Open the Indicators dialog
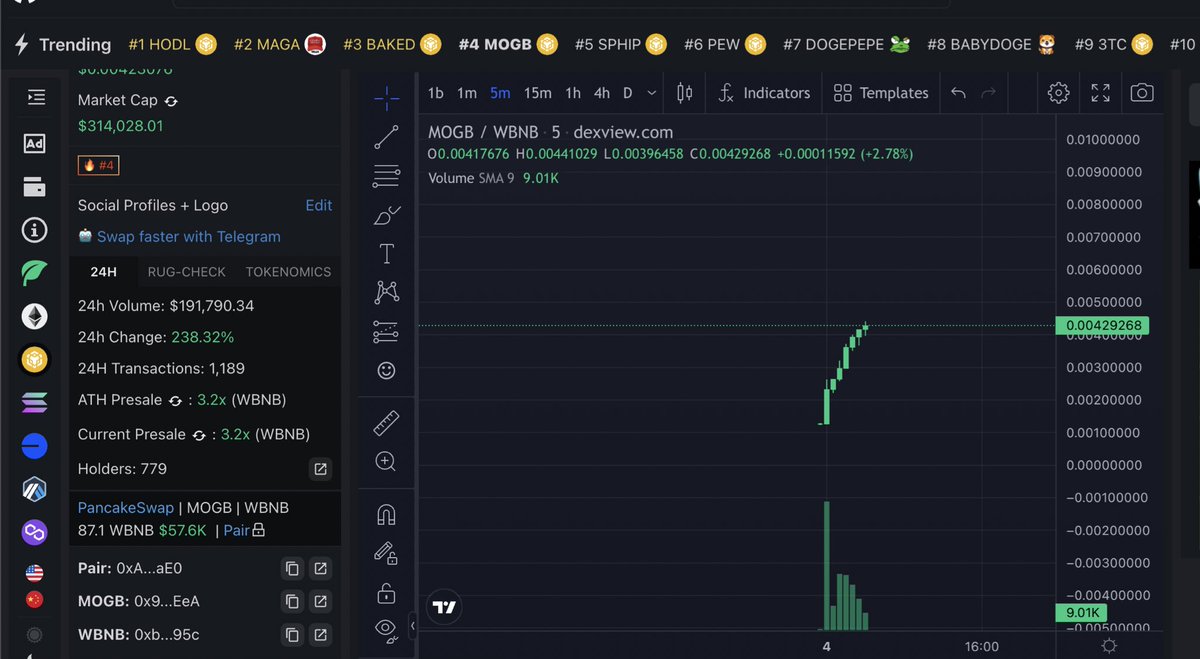Screen dimensions: 1200x659 pos(764,93)
